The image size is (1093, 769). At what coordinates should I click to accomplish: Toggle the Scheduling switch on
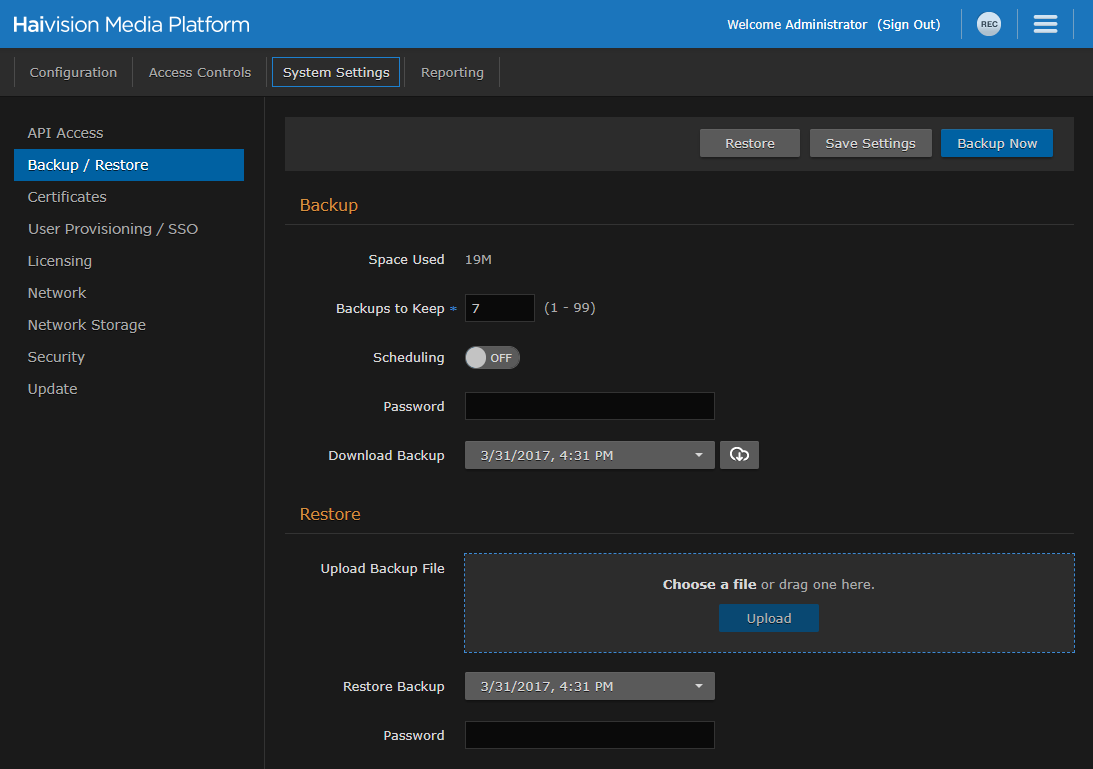click(491, 356)
